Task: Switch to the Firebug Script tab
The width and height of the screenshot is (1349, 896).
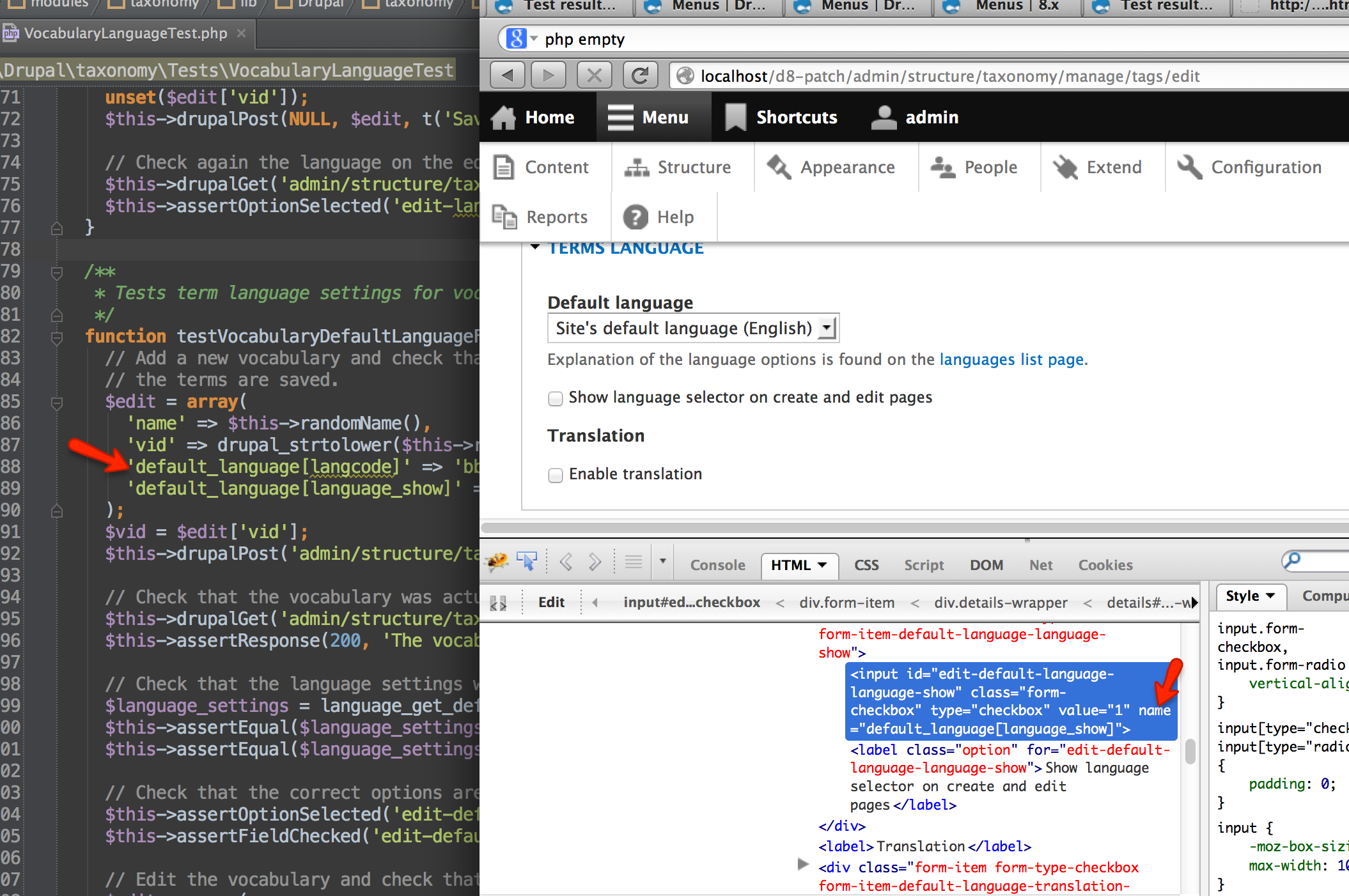Action: (x=924, y=566)
